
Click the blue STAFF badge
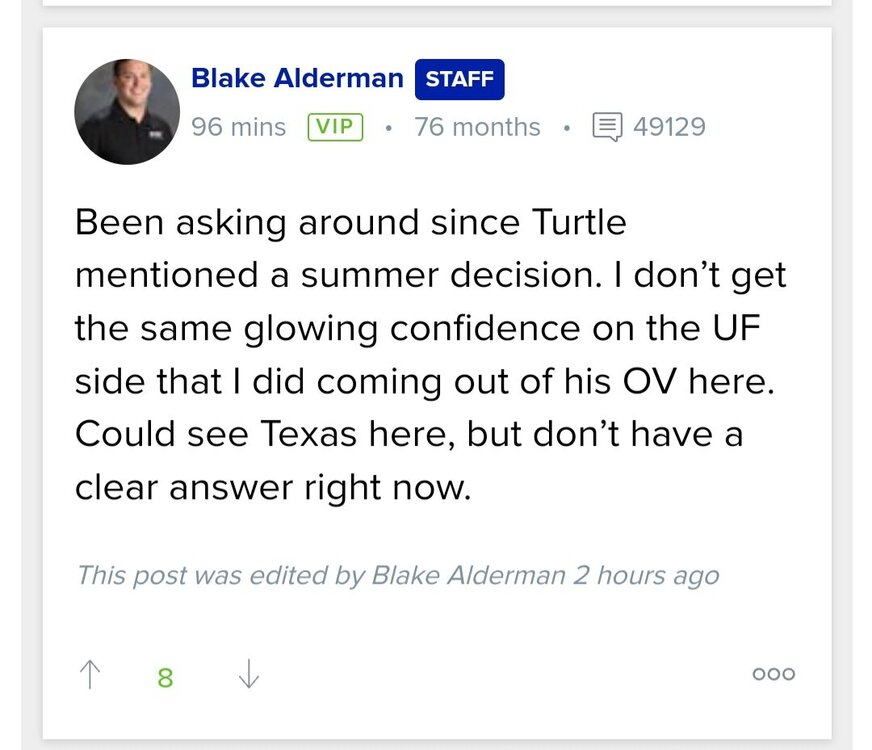(460, 80)
